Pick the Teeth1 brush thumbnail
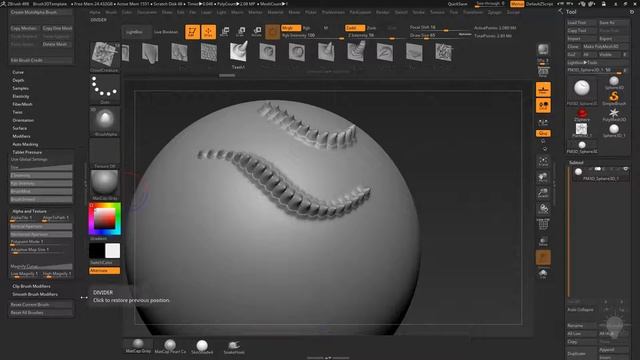Screen dimensions: 640x360 pos(238,53)
